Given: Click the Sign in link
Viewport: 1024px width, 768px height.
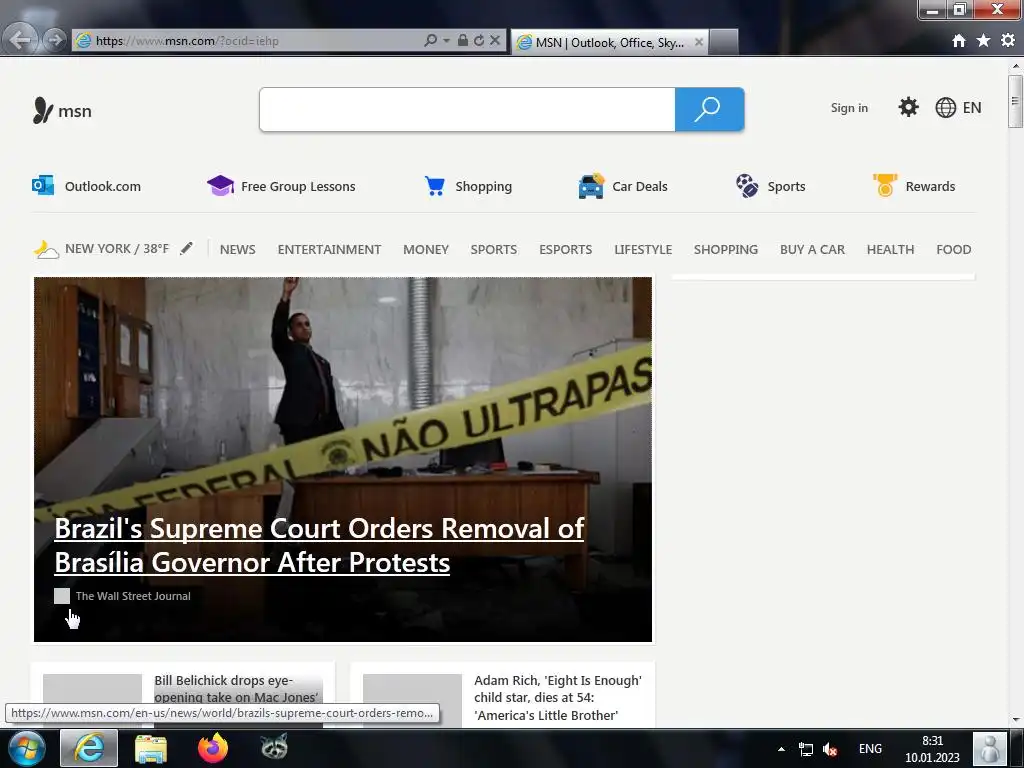Looking at the screenshot, I should click(849, 108).
